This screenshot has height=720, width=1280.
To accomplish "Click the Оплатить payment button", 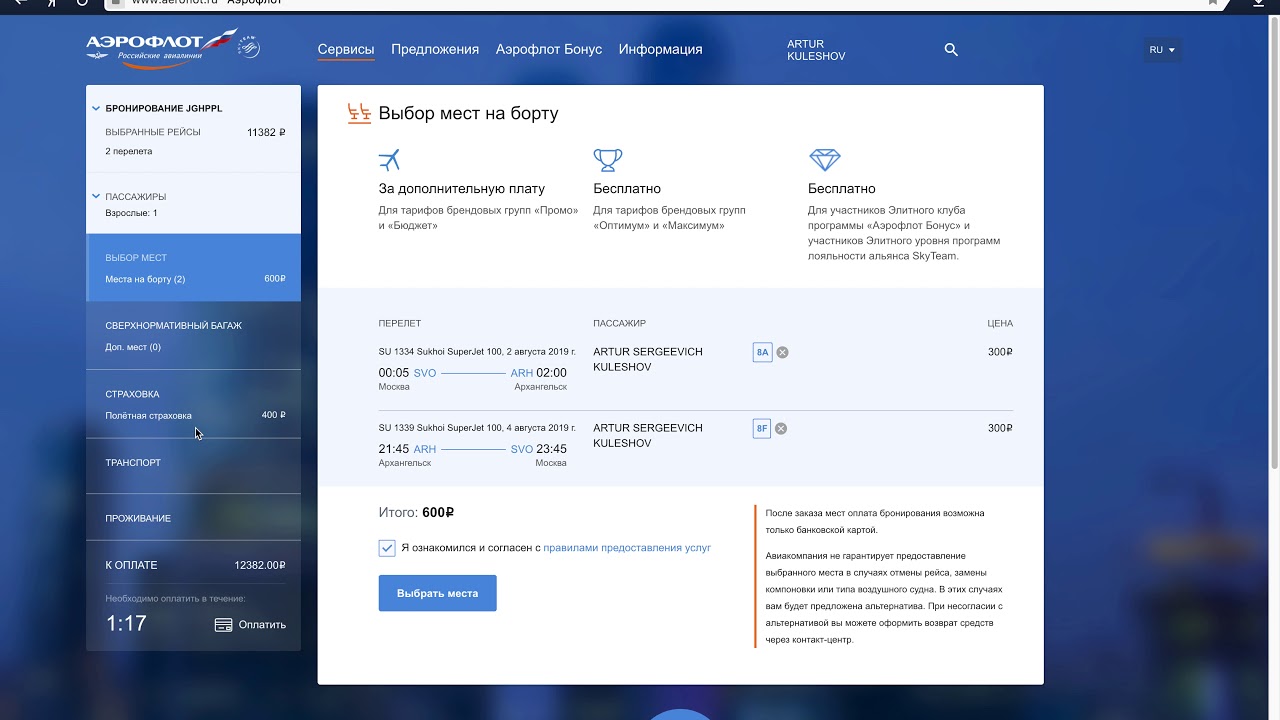I will click(x=251, y=625).
